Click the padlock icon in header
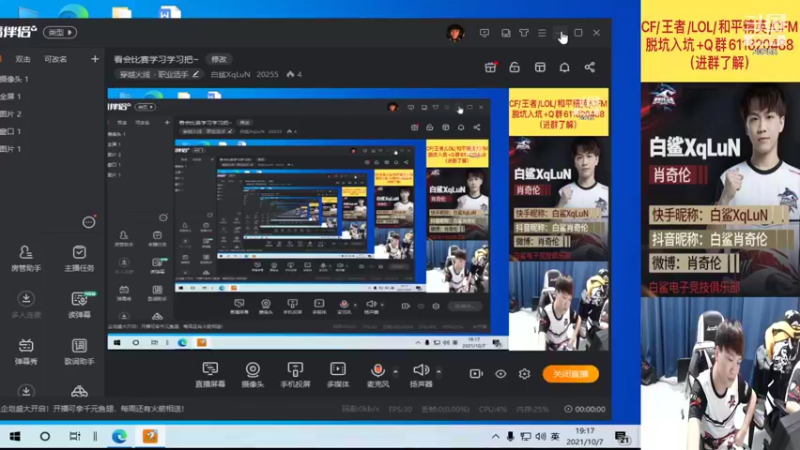The width and height of the screenshot is (800, 450). click(514, 67)
